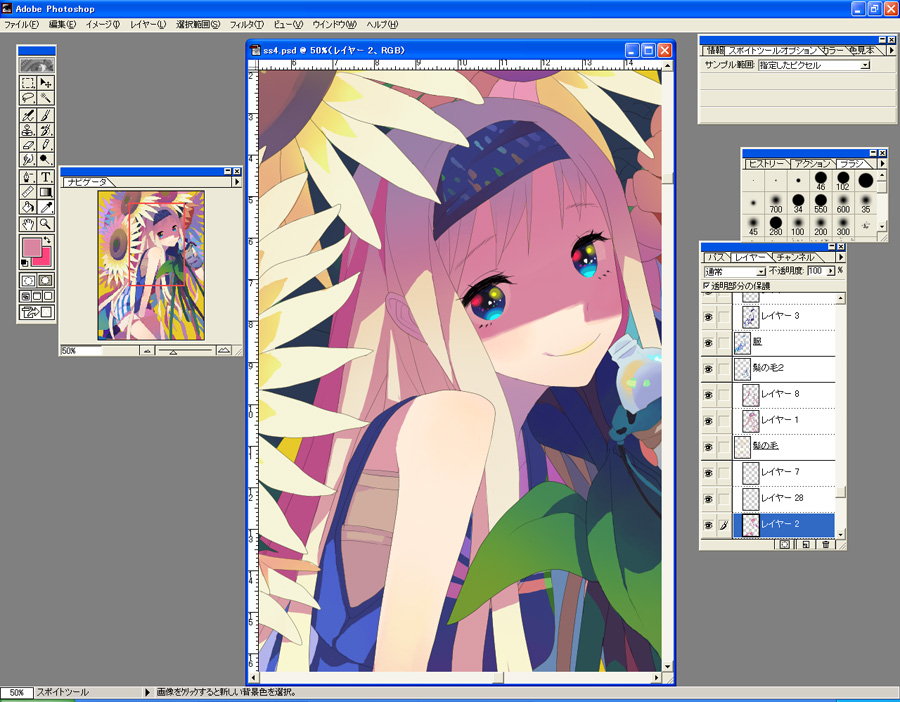Switch to the パス tab
This screenshot has height=702, width=900.
pos(715,257)
